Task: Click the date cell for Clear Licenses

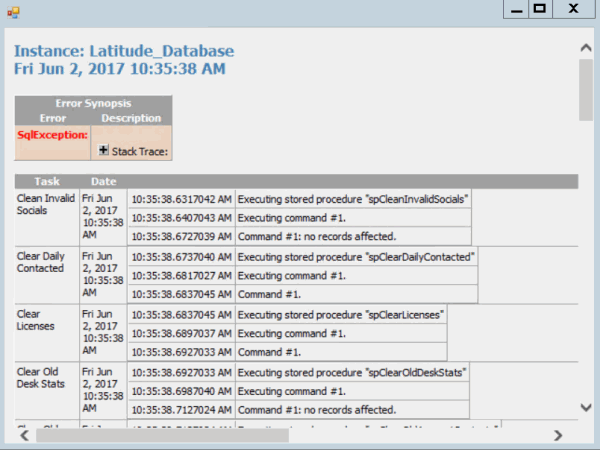Action: [103, 332]
